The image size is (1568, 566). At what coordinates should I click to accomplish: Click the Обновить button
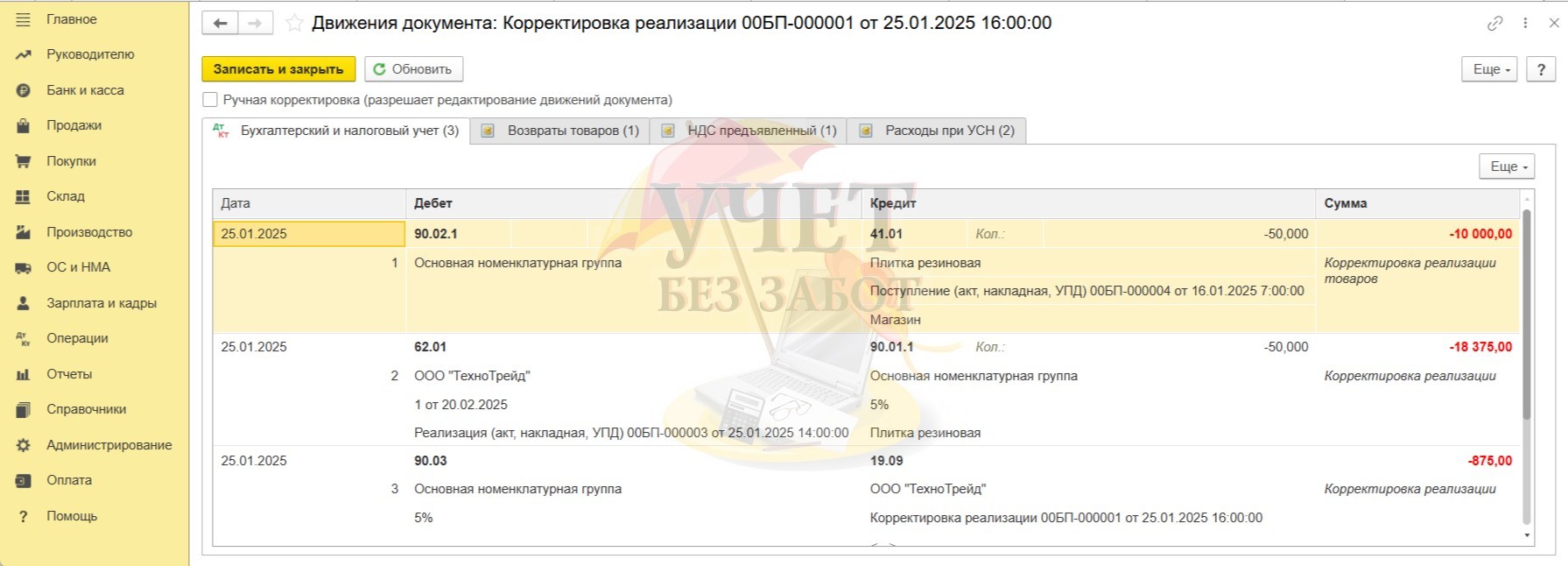[413, 69]
